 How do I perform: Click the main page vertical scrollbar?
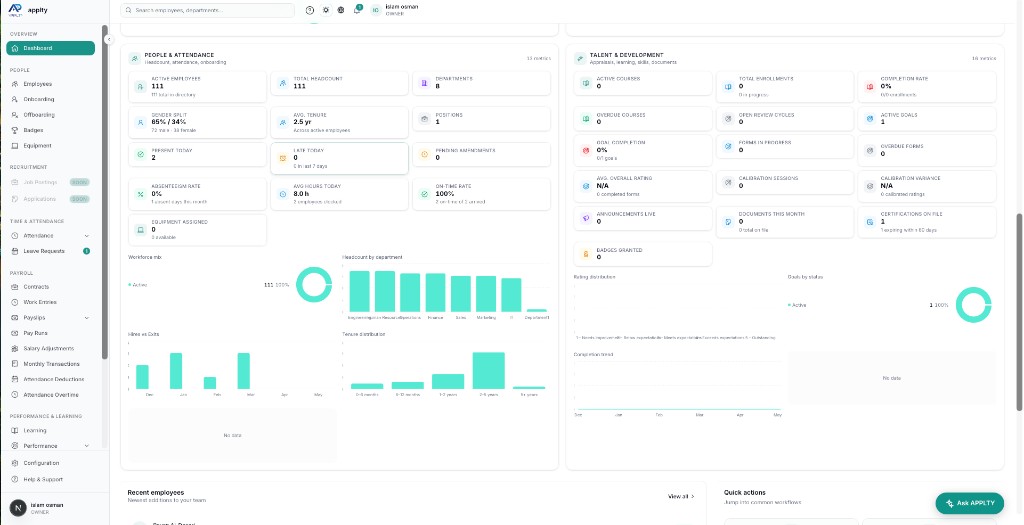click(x=1019, y=313)
